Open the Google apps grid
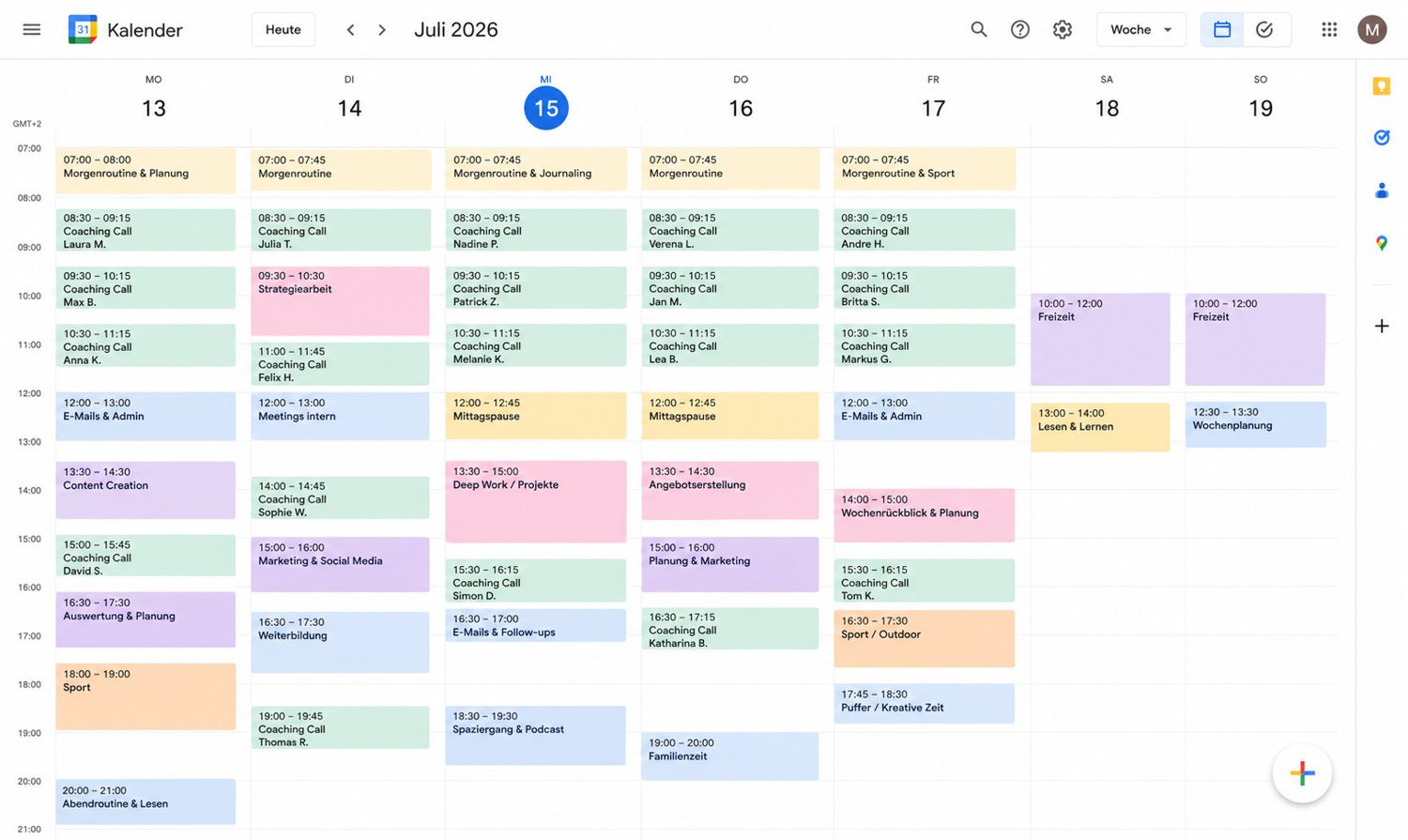Screen dimensions: 1408x840 (x=1329, y=29)
